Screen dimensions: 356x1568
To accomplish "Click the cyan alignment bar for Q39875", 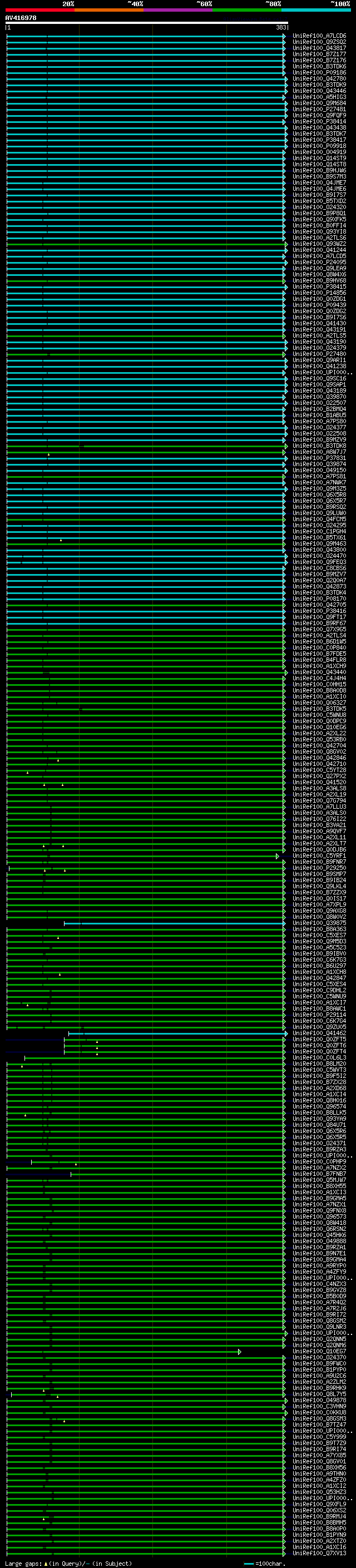I will point(174,923).
